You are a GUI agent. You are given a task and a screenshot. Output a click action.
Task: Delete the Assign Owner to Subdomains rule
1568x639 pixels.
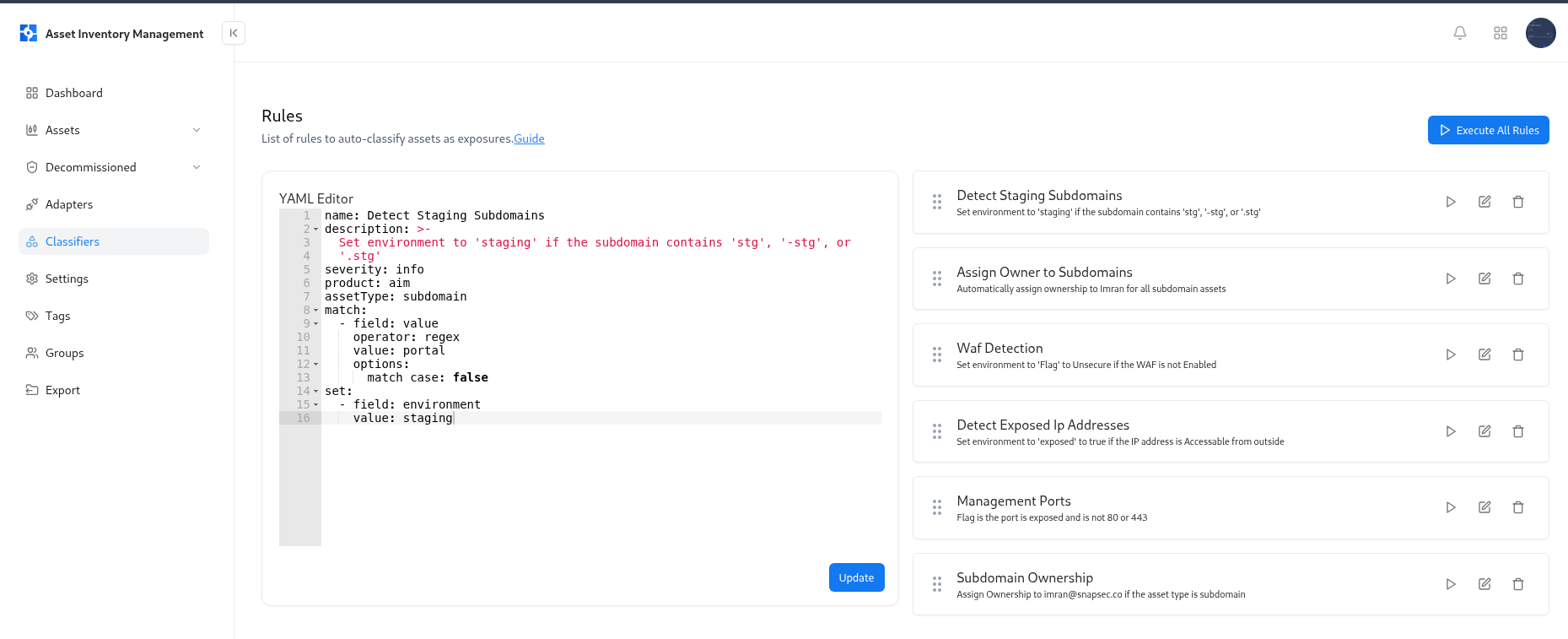pyautogui.click(x=1518, y=279)
